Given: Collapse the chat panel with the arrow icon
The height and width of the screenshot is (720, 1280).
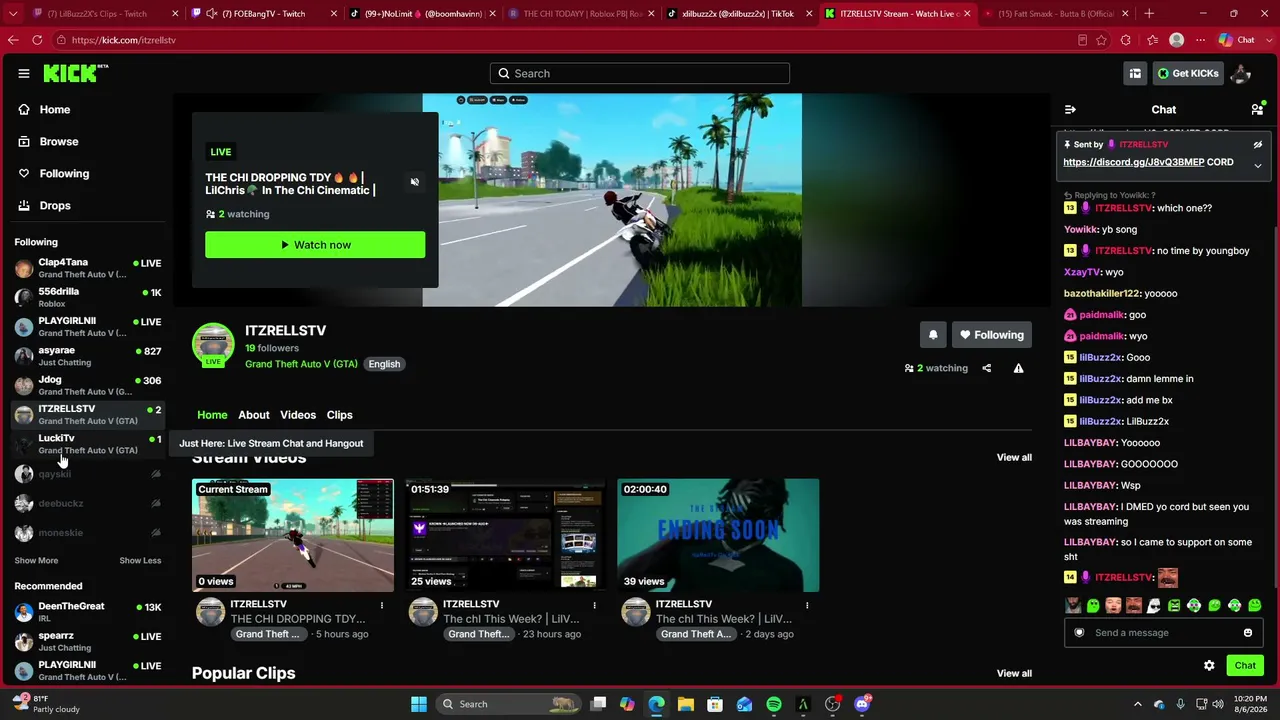Looking at the screenshot, I should pyautogui.click(x=1070, y=110).
